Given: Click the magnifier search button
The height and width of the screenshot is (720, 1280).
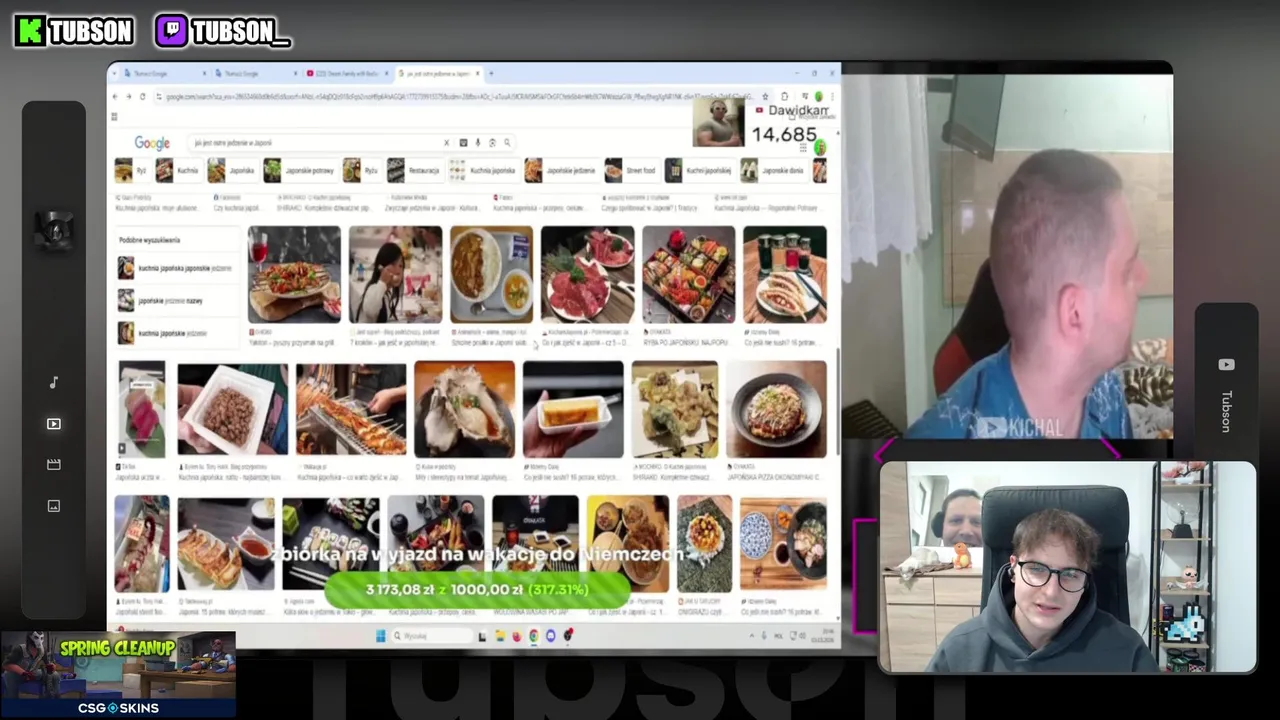Looking at the screenshot, I should 507,143.
